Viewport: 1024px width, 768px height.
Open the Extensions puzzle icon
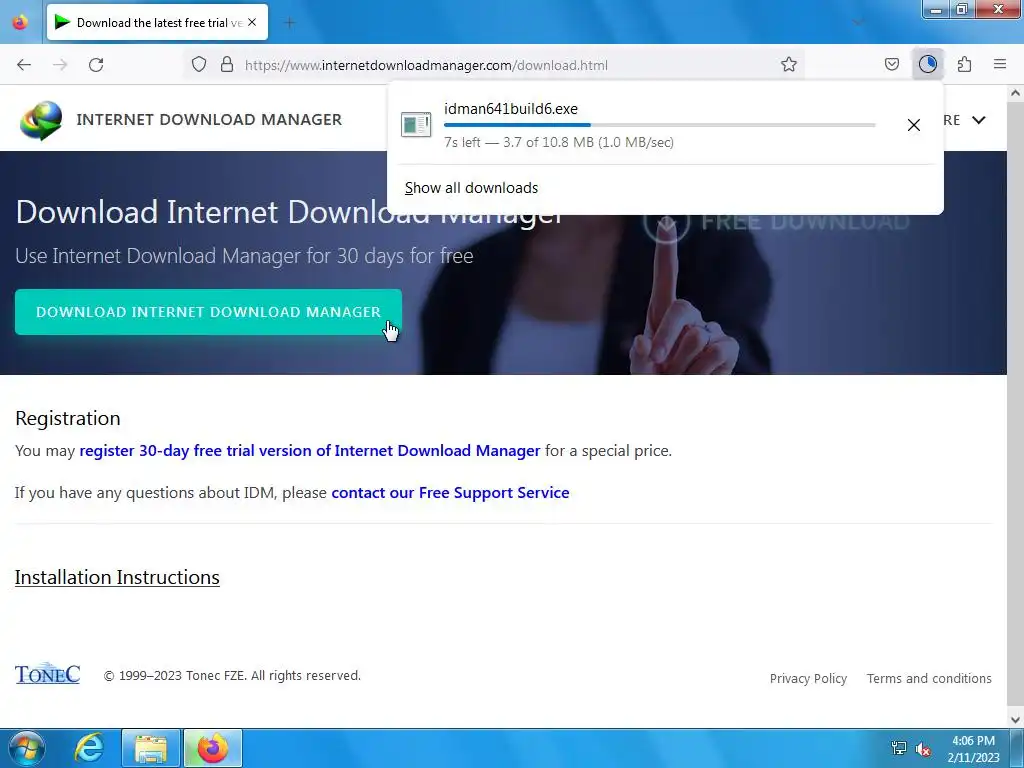[964, 64]
